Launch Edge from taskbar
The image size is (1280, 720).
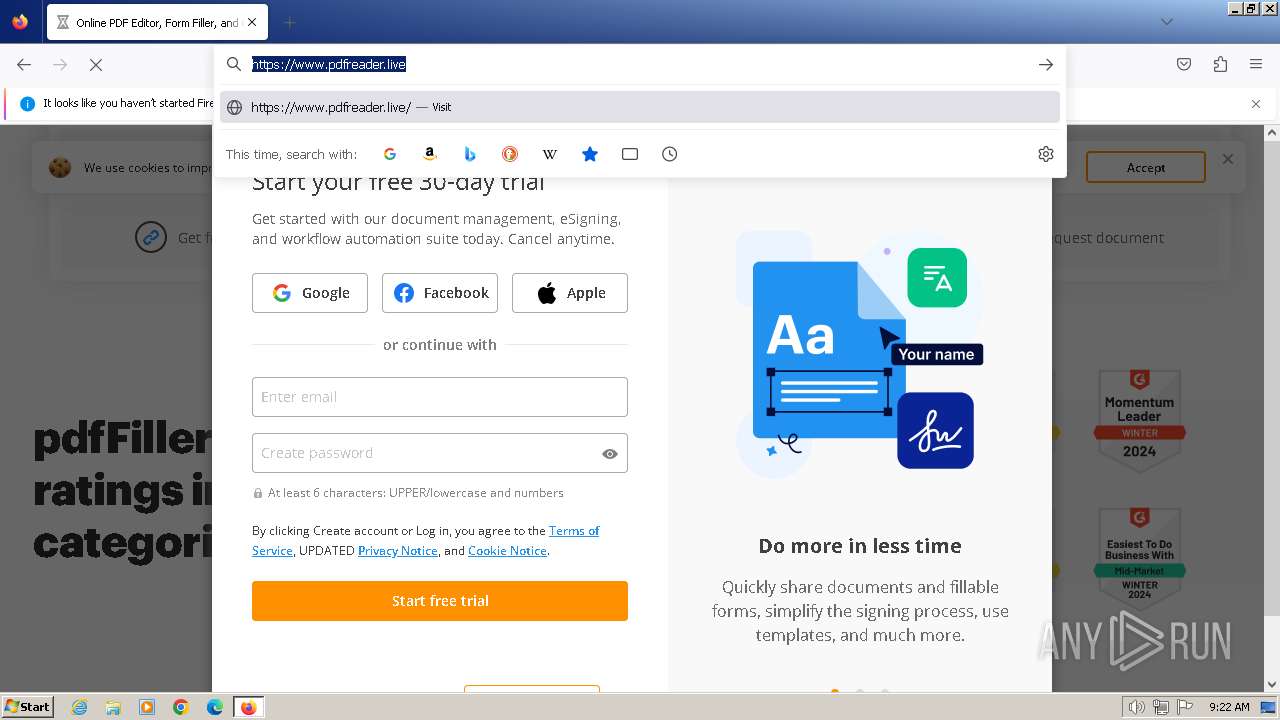[215, 707]
